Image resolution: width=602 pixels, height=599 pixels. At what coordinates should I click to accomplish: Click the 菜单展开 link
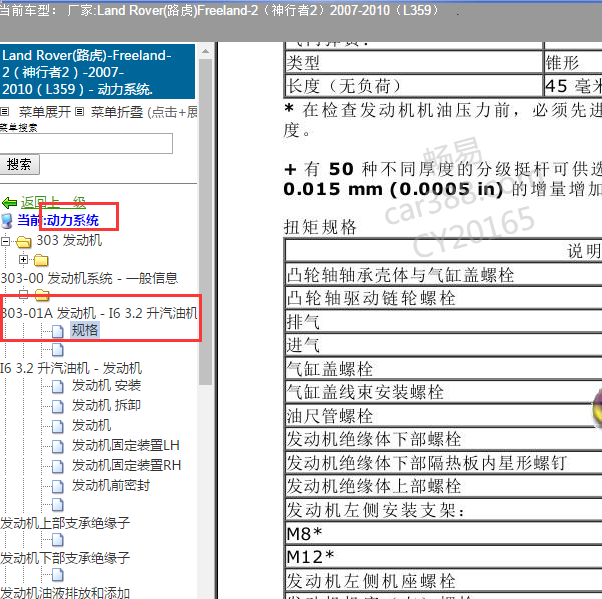tap(45, 112)
